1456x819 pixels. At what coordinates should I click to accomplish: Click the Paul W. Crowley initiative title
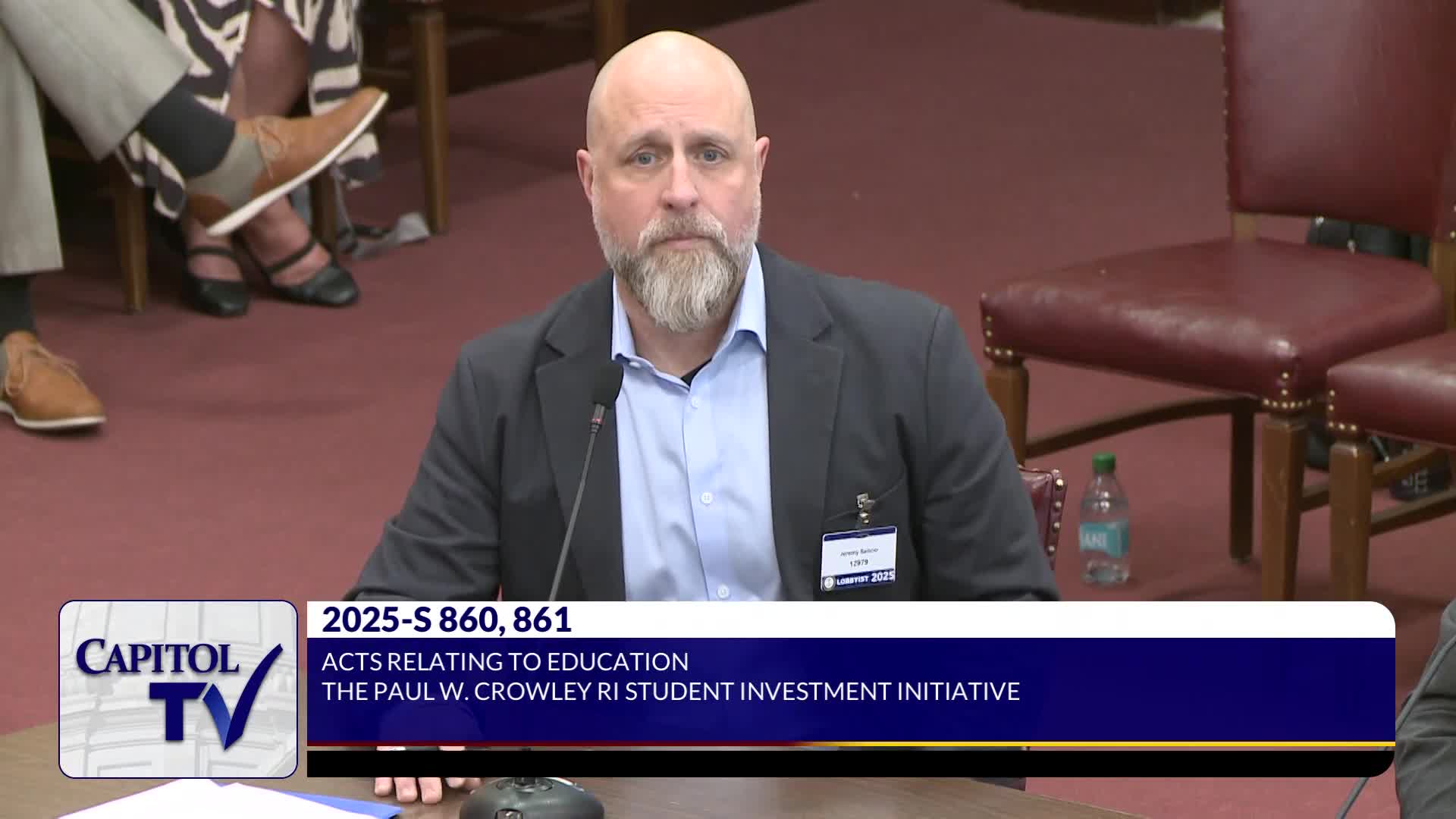tap(670, 692)
